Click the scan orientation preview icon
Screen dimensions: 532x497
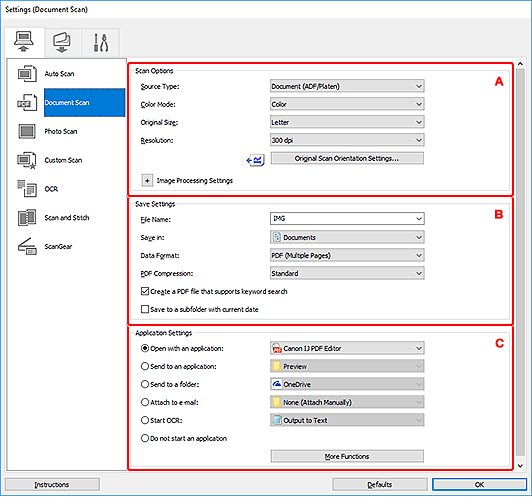[x=255, y=160]
